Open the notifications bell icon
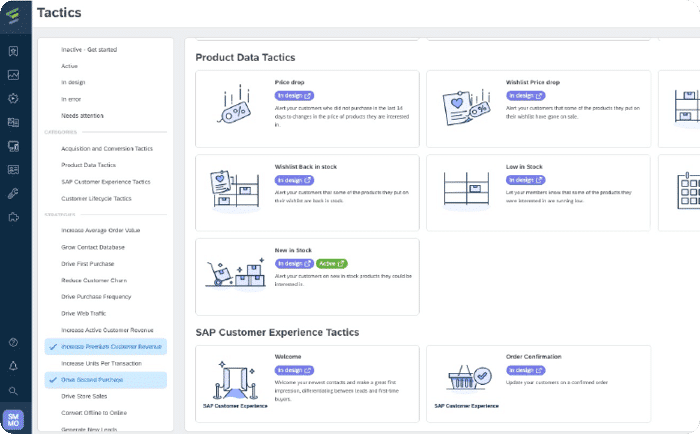This screenshot has width=700, height=434. tap(13, 366)
